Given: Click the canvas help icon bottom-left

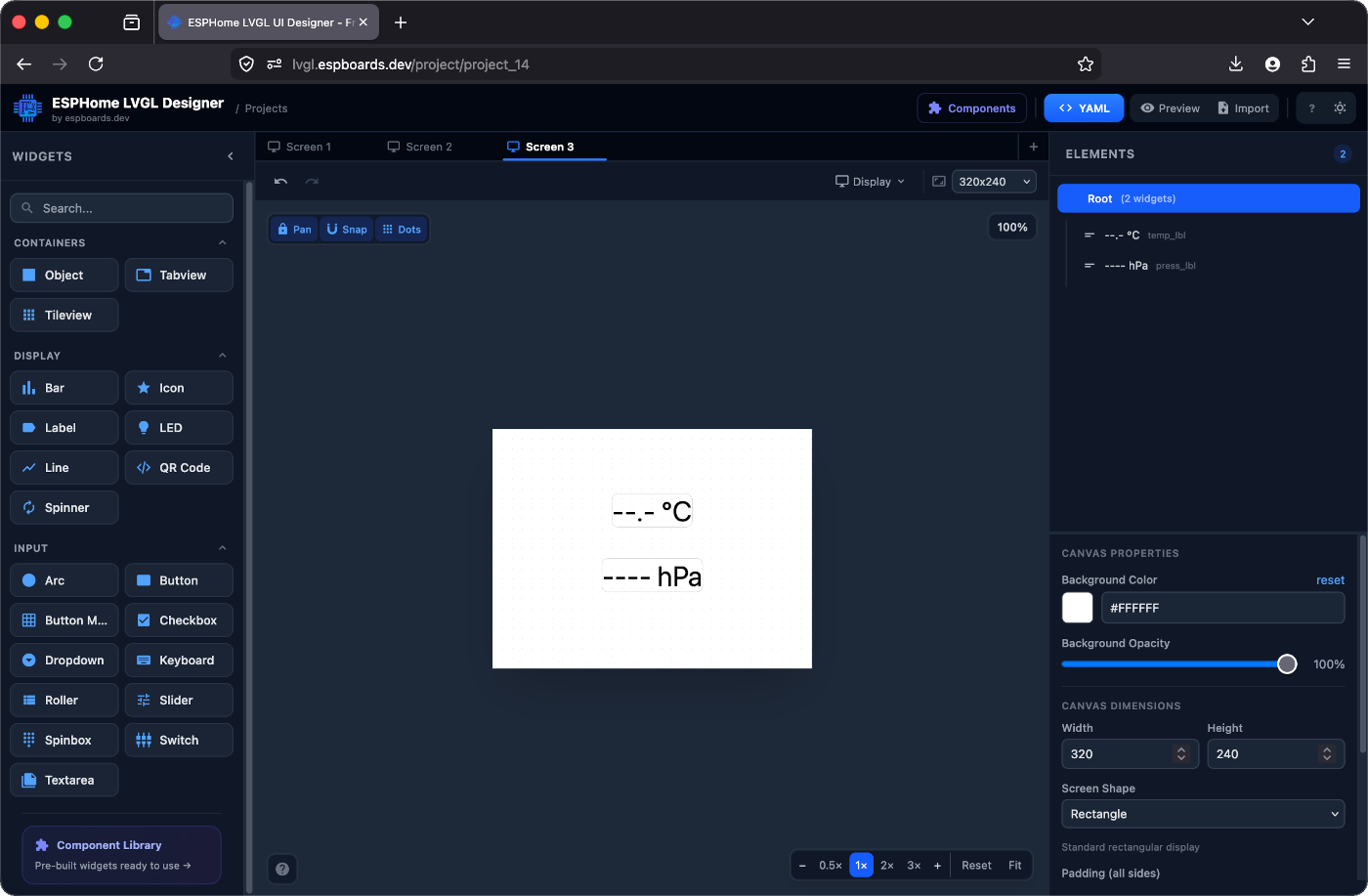Looking at the screenshot, I should click(282, 869).
